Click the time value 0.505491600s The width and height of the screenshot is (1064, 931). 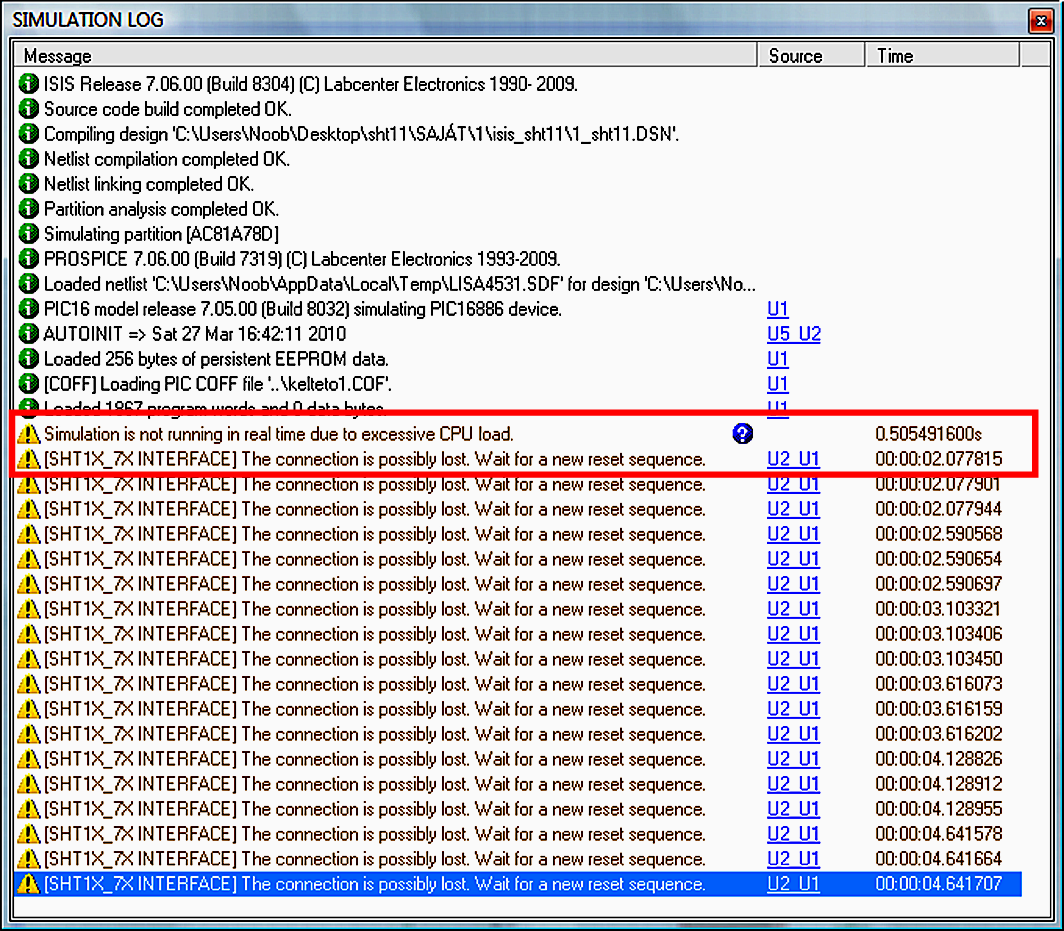coord(928,434)
